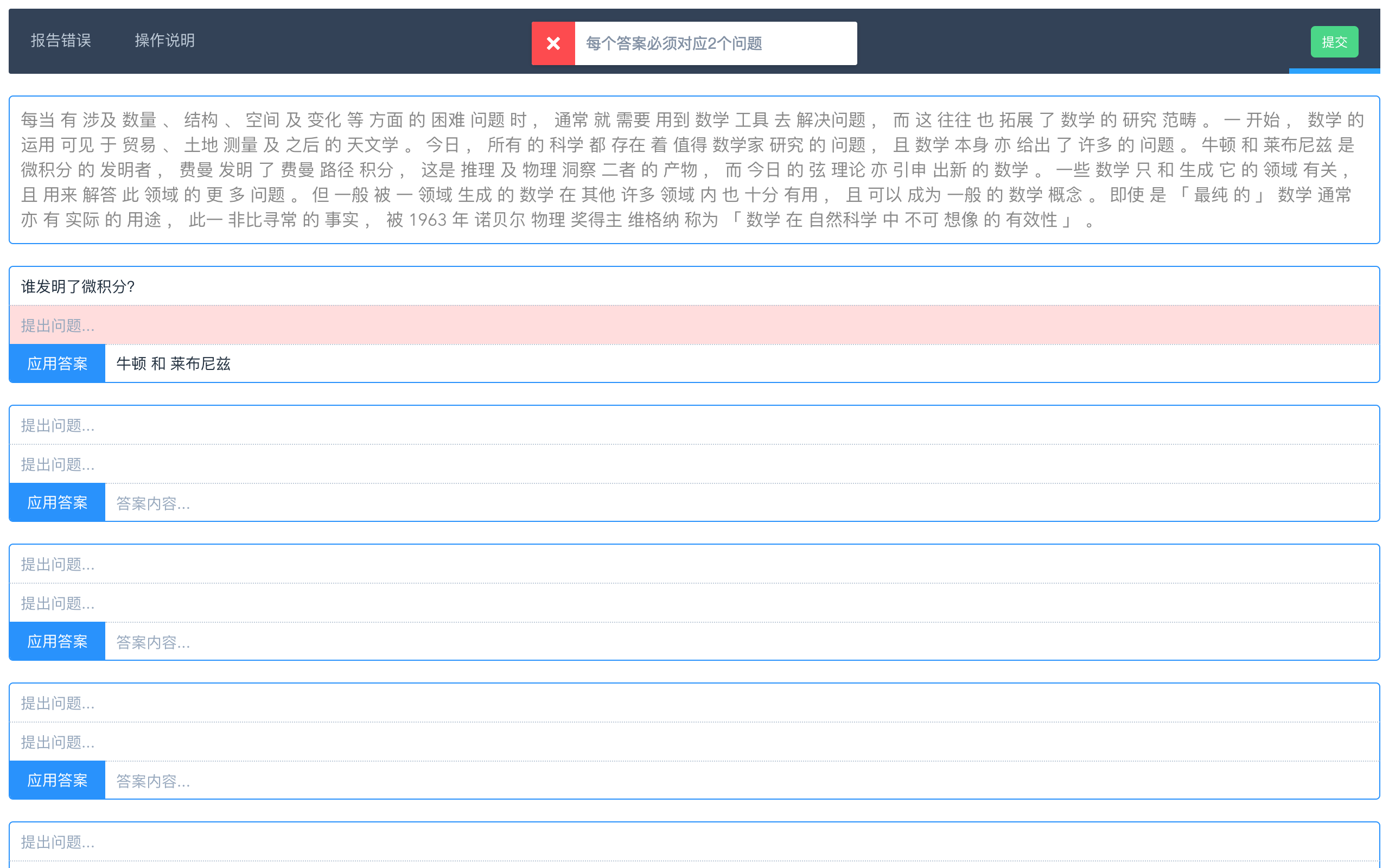Click the passage text 牛顿 和 莱布尼兹 是

pyautogui.click(x=1278, y=145)
